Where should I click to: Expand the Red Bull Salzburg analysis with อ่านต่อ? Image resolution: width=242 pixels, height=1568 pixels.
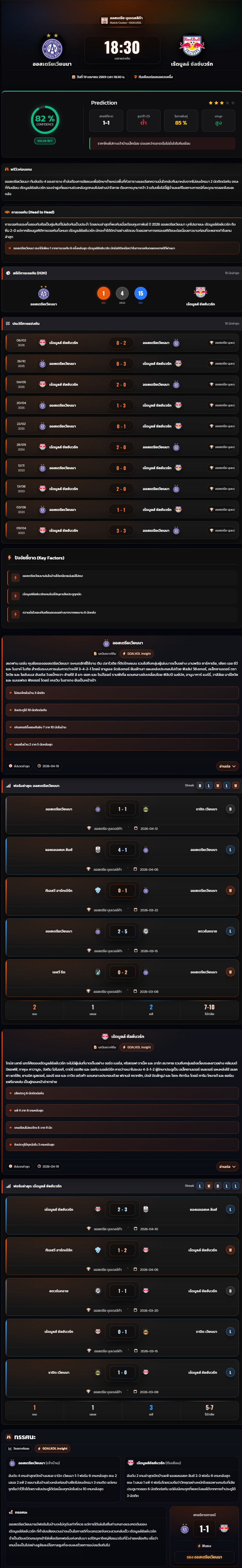(x=227, y=1166)
